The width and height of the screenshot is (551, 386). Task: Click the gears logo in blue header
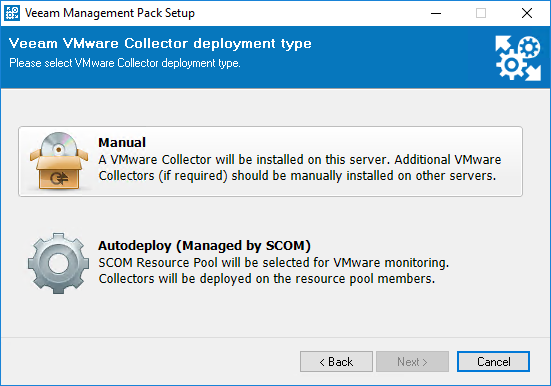(x=518, y=58)
